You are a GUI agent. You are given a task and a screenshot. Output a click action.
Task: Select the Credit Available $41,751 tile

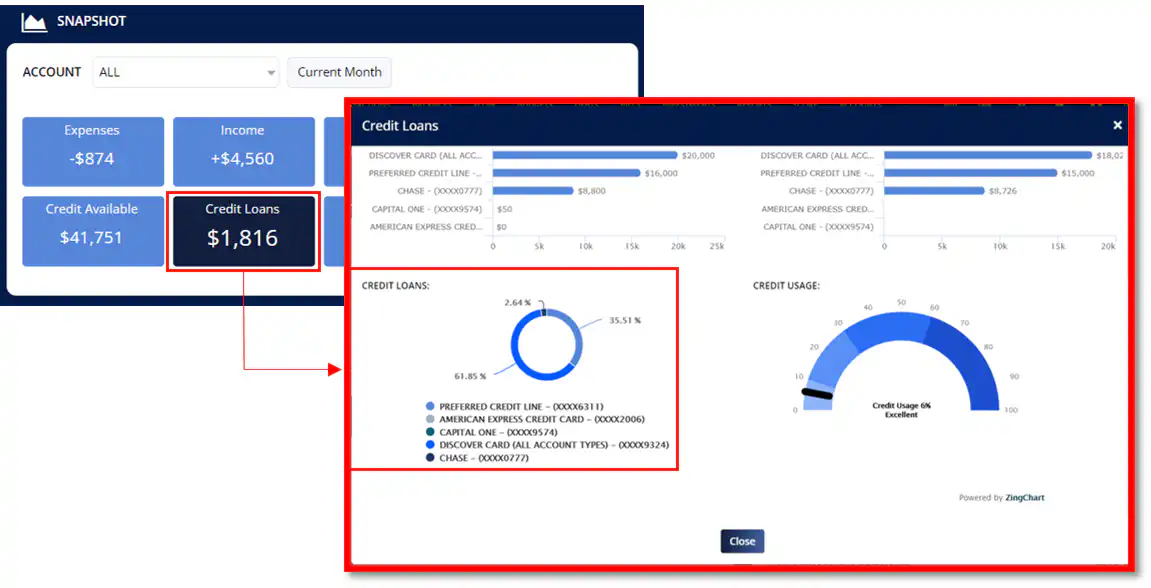pyautogui.click(x=92, y=231)
